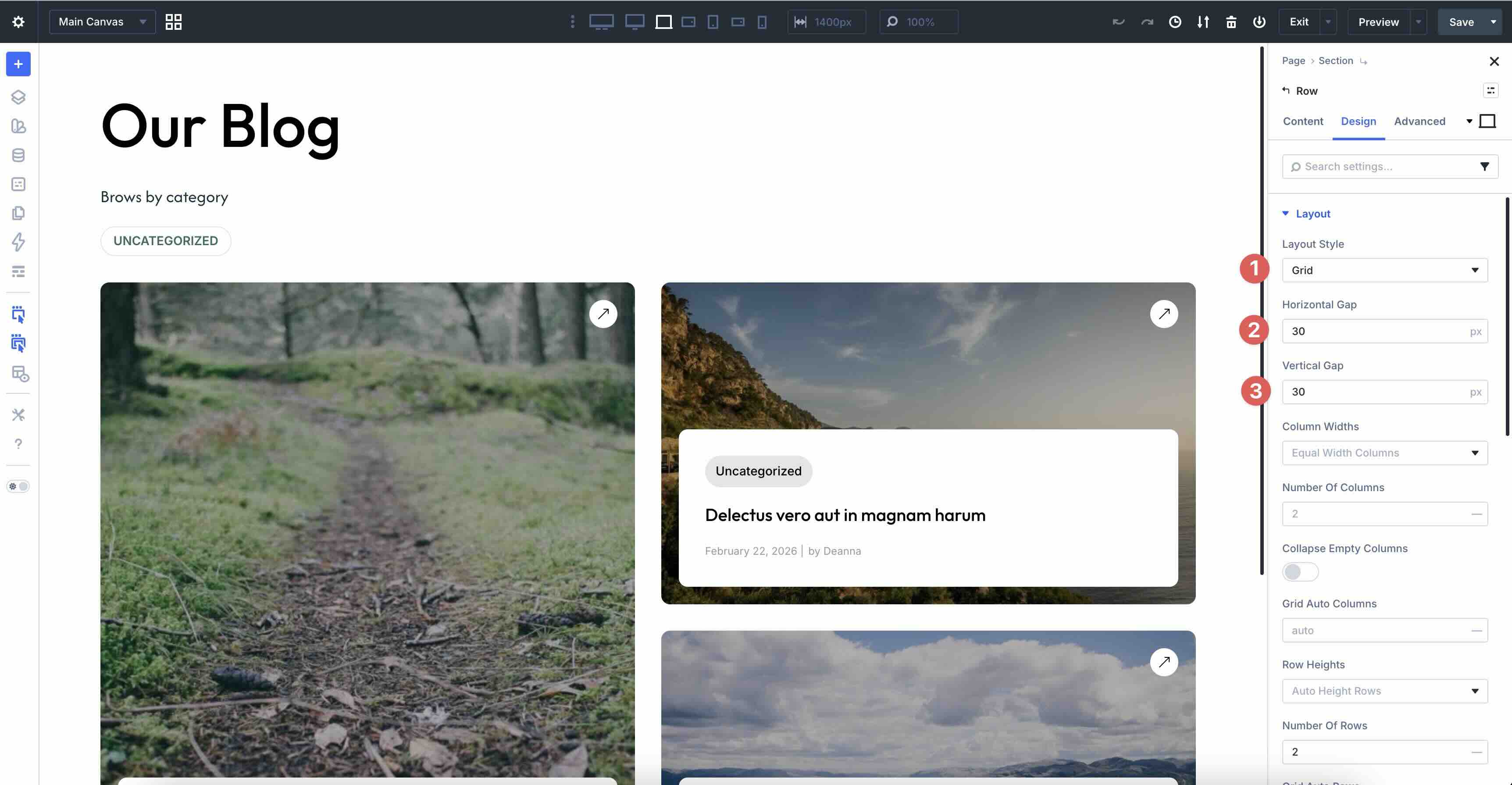The image size is (1512, 785).
Task: Switch to the Advanced tab
Action: [x=1419, y=121]
